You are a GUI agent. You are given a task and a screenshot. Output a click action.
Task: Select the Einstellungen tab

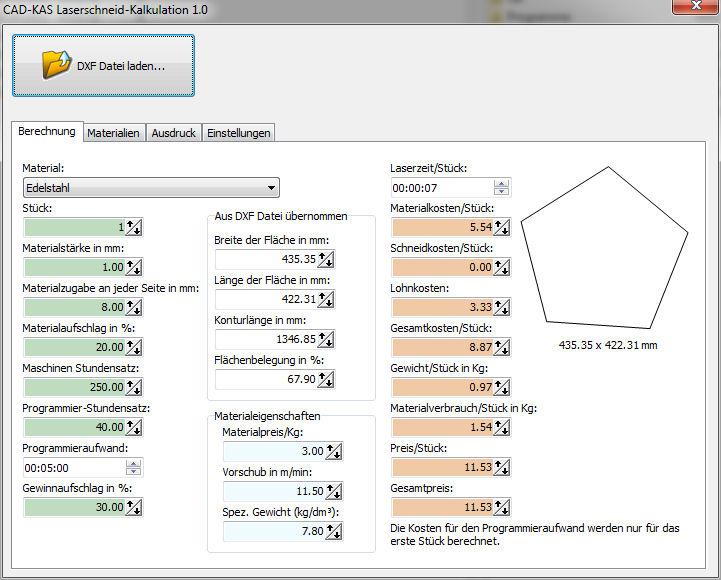[238, 133]
